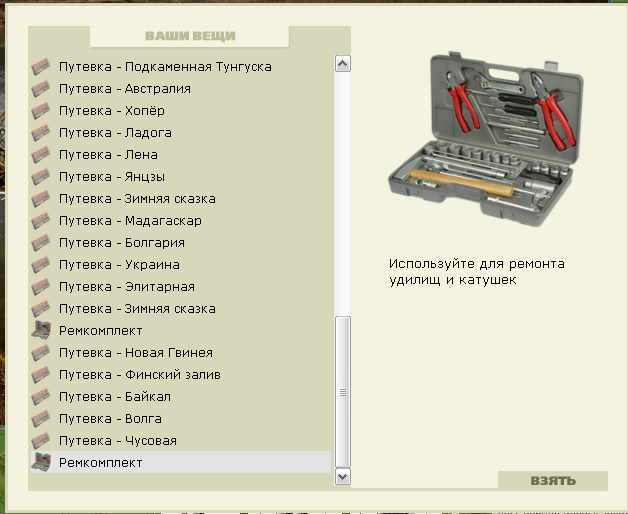Click the voucher icon next to Финский залив
This screenshot has height=514, width=628.
click(x=41, y=375)
